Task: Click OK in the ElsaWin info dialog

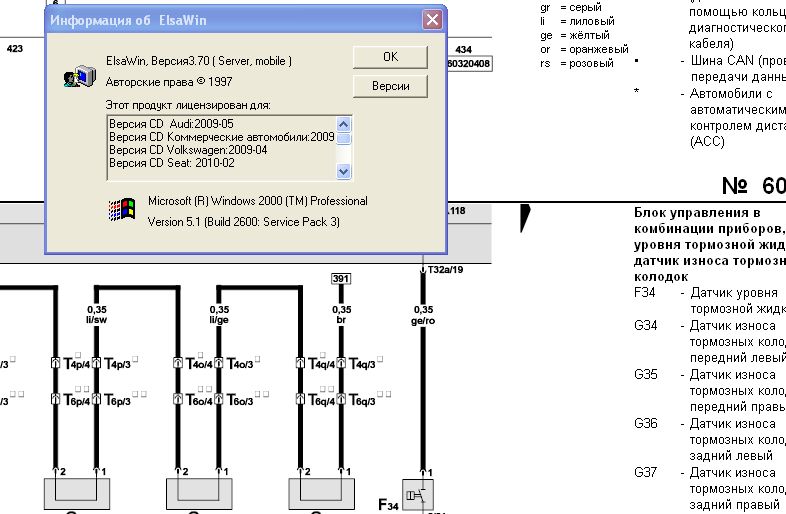Action: point(390,57)
